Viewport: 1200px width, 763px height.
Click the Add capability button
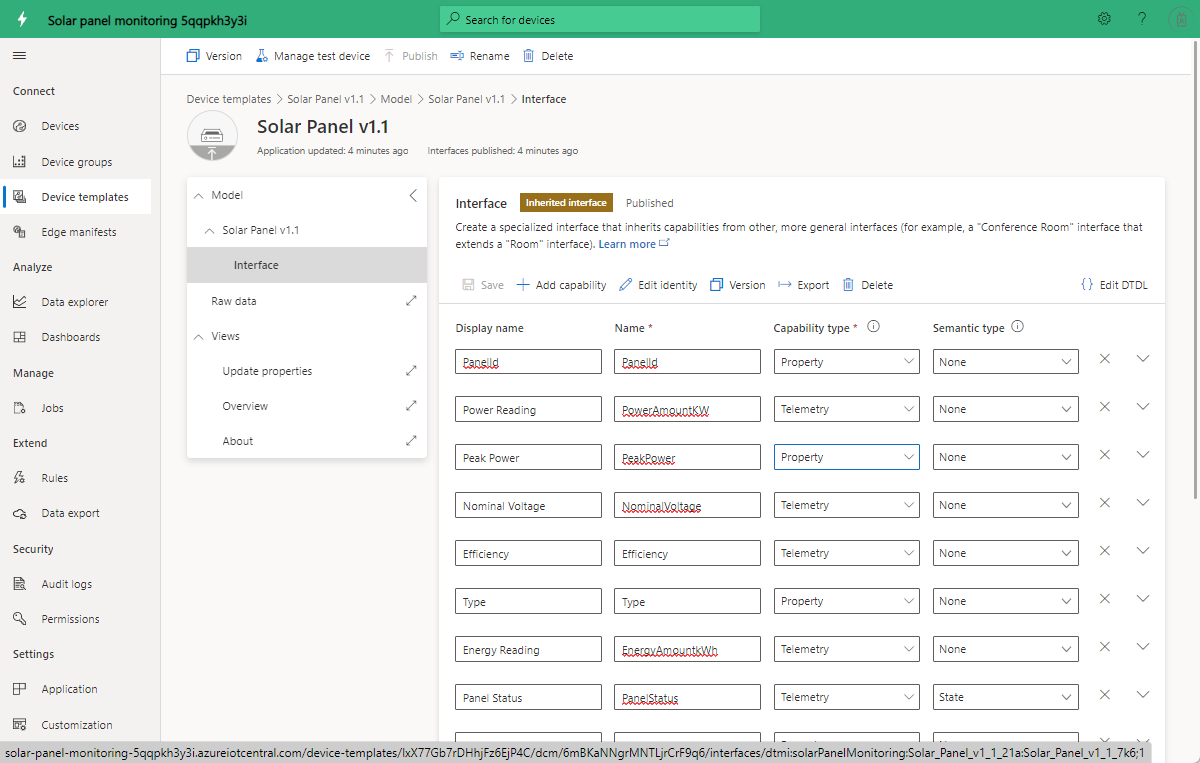561,285
